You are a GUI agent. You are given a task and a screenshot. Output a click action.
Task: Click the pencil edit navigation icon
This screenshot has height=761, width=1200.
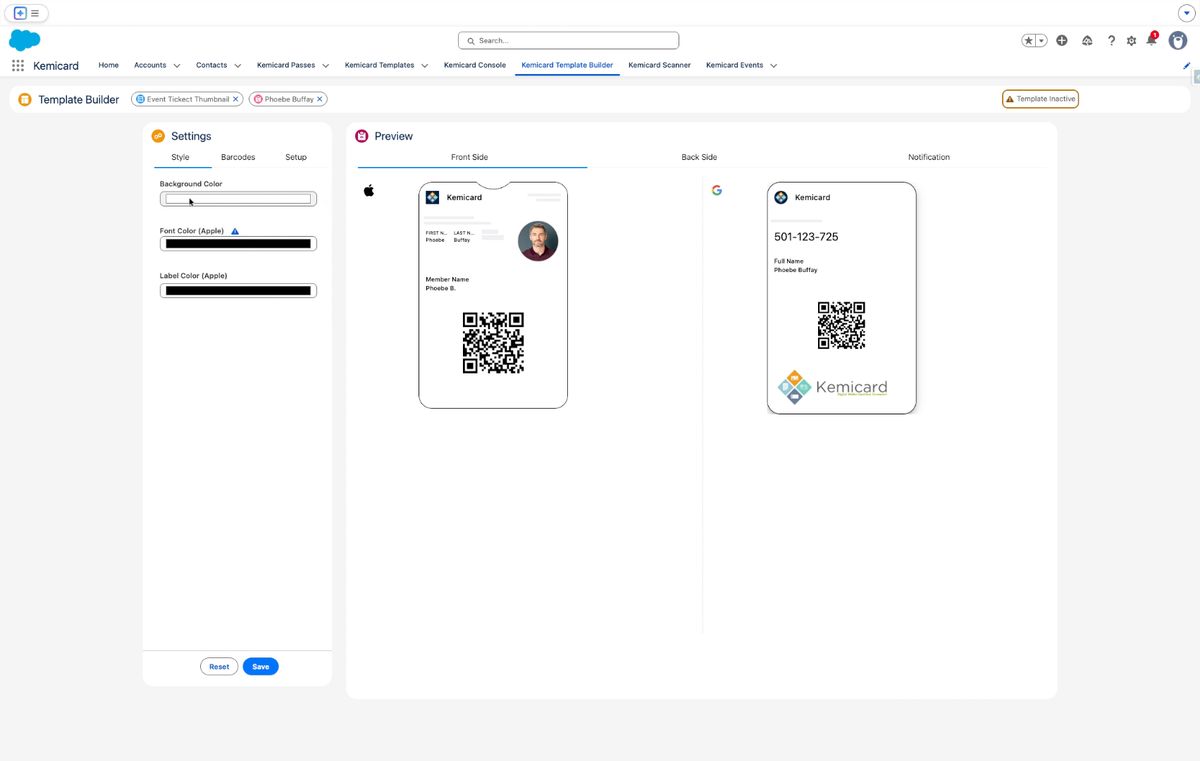[x=1187, y=65]
